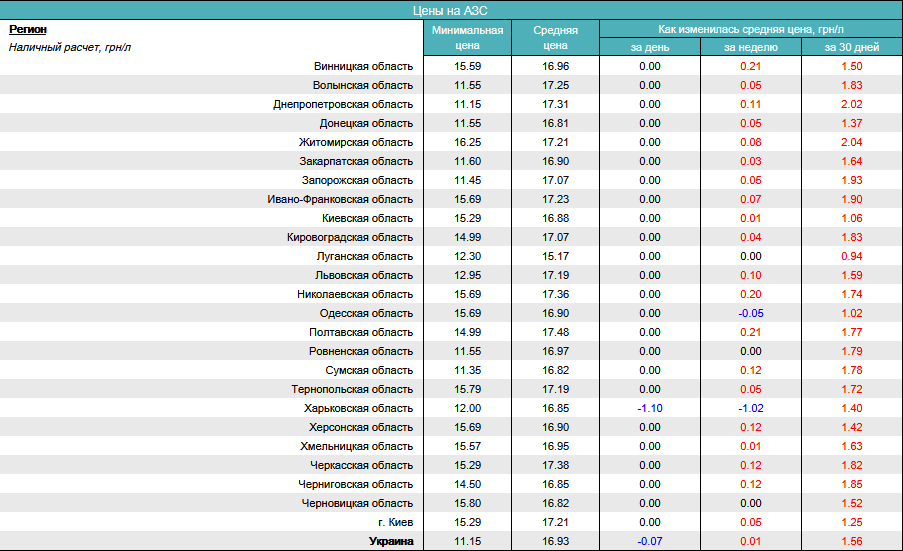Screen dimensions: 903x551
Task: Click Черновицкая's minimum price 15.80
Action: [x=467, y=503]
